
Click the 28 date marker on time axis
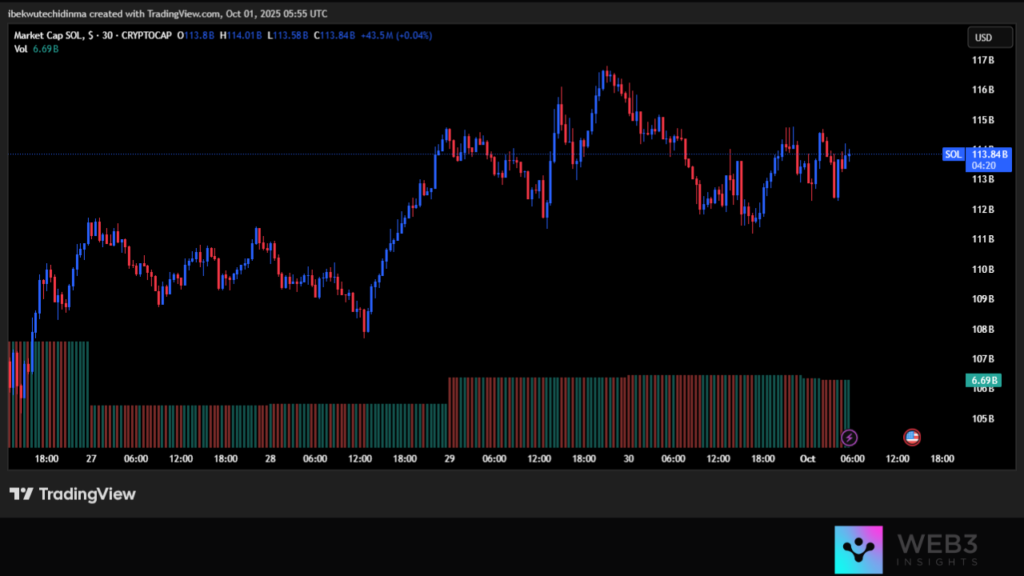coord(270,458)
